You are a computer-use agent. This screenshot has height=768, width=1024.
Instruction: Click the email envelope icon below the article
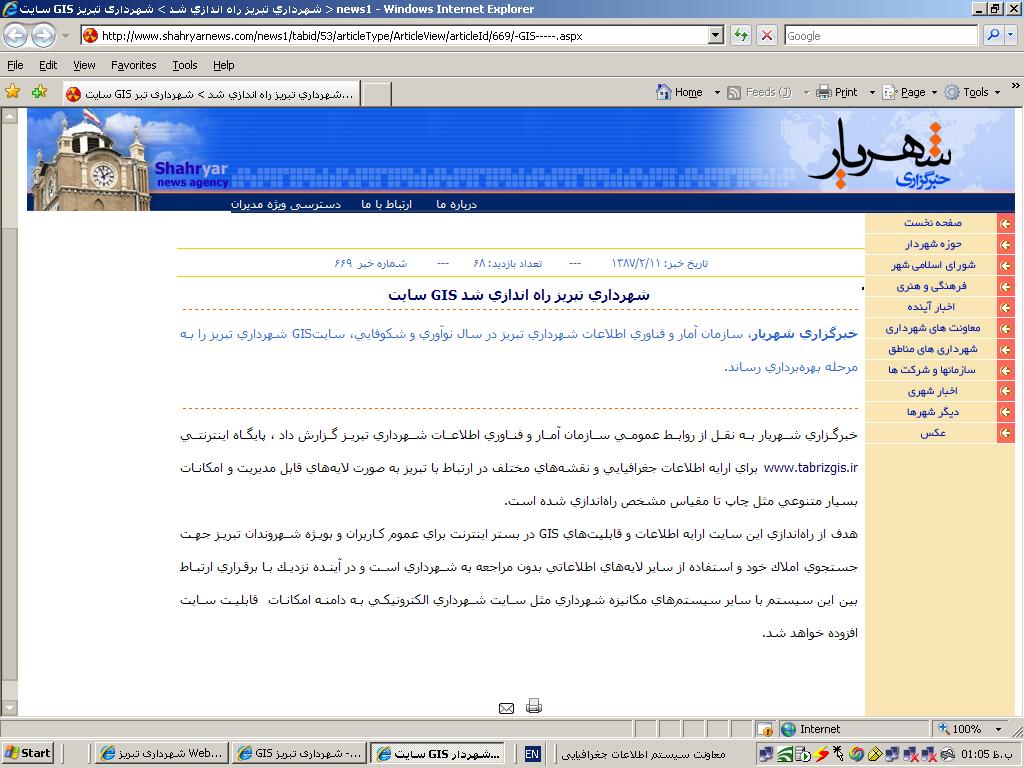[506, 708]
